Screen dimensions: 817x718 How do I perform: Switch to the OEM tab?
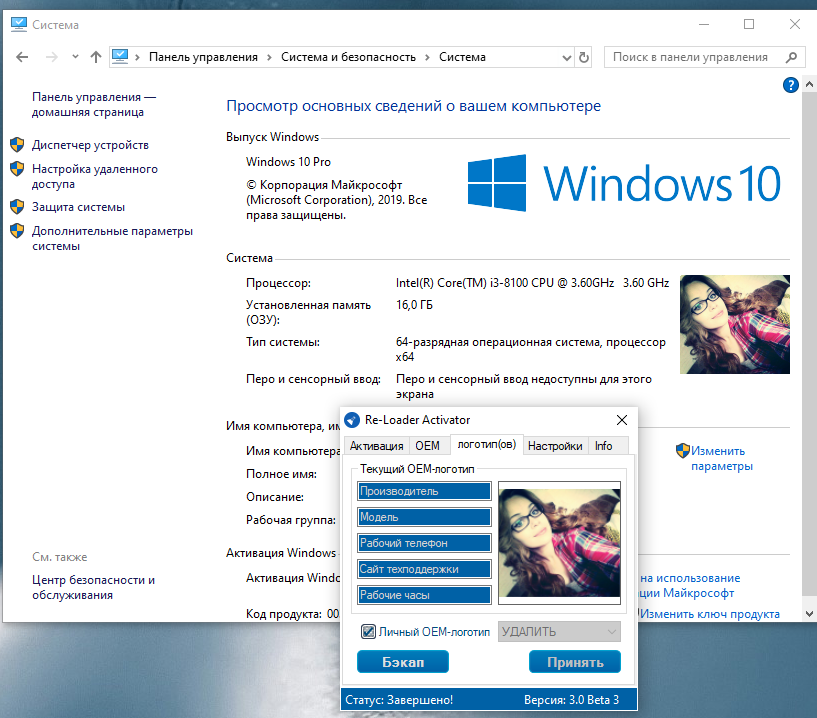(427, 446)
